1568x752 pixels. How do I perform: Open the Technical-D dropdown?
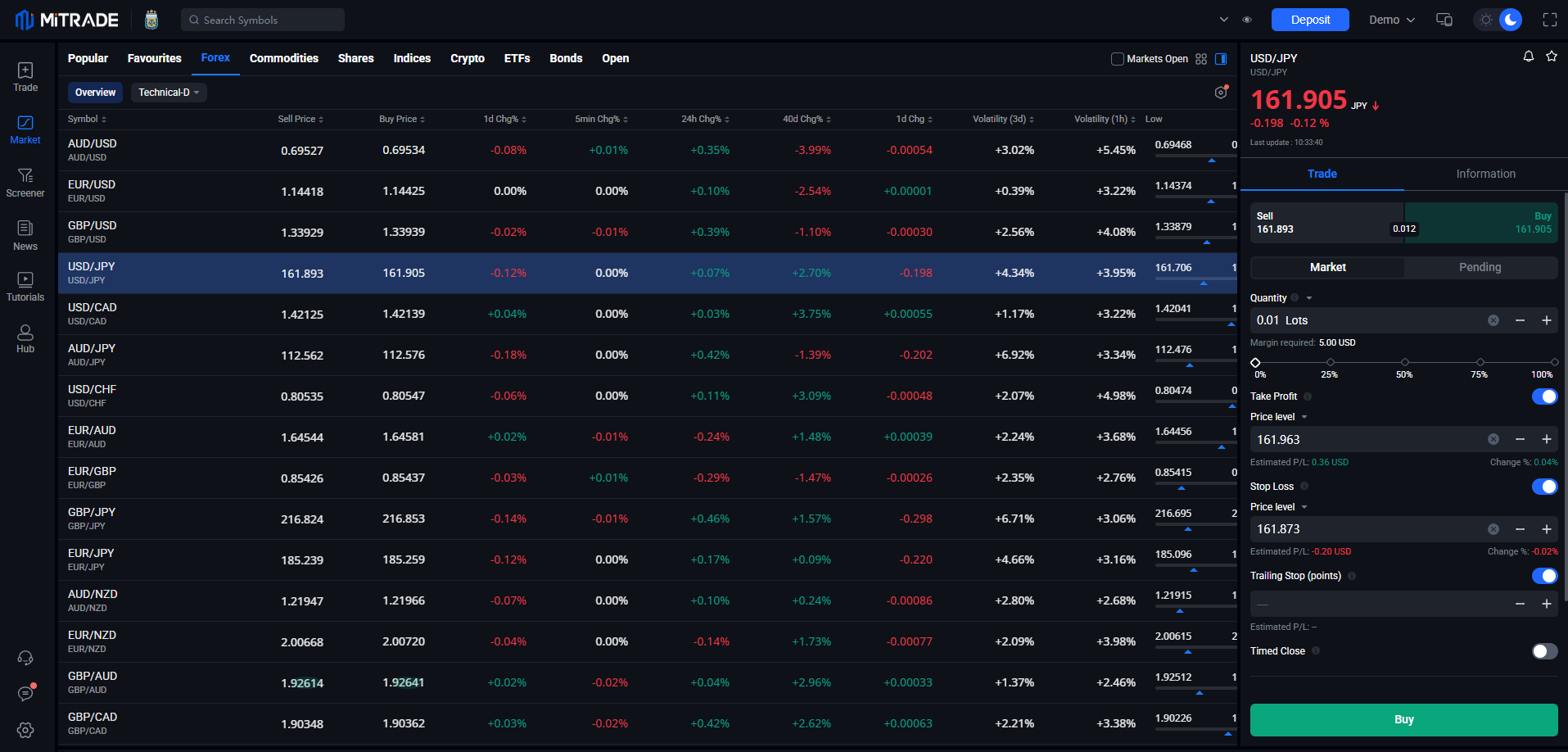click(169, 93)
